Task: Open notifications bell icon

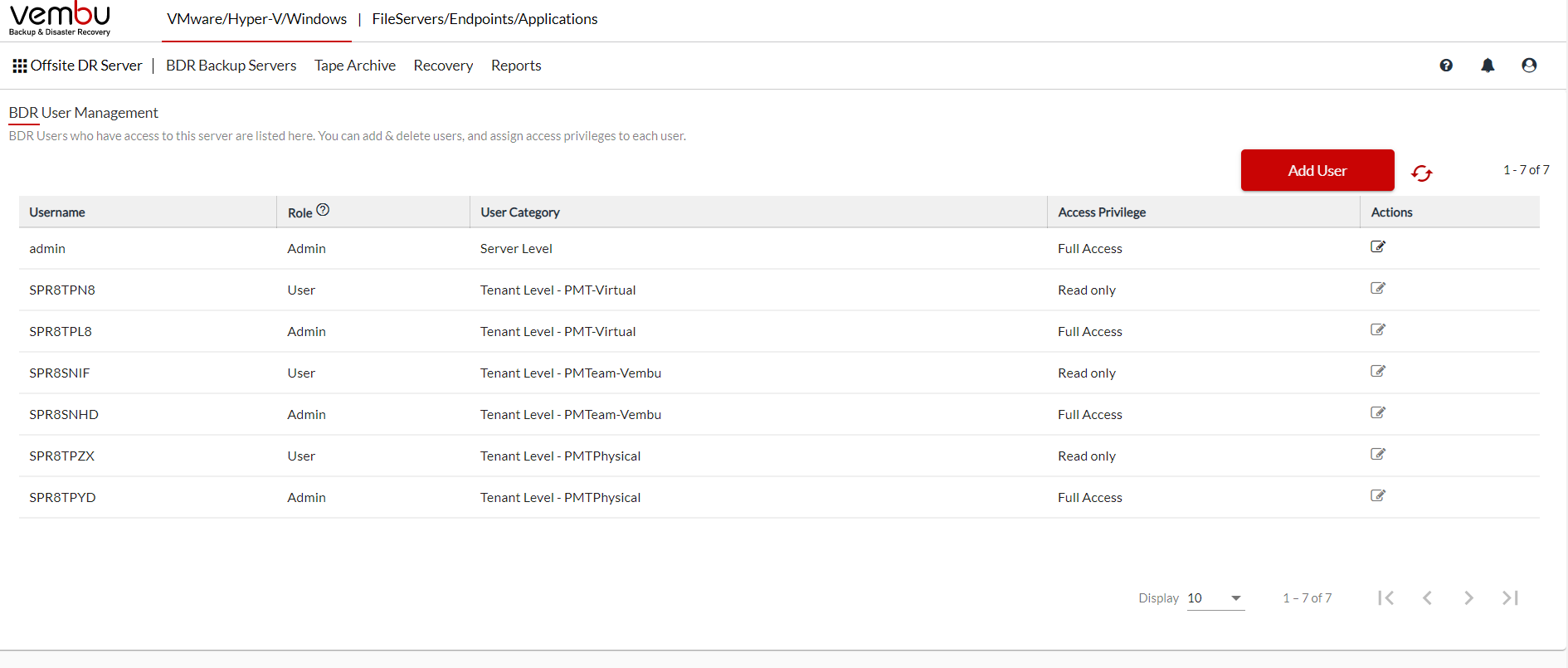Action: pos(1488,66)
